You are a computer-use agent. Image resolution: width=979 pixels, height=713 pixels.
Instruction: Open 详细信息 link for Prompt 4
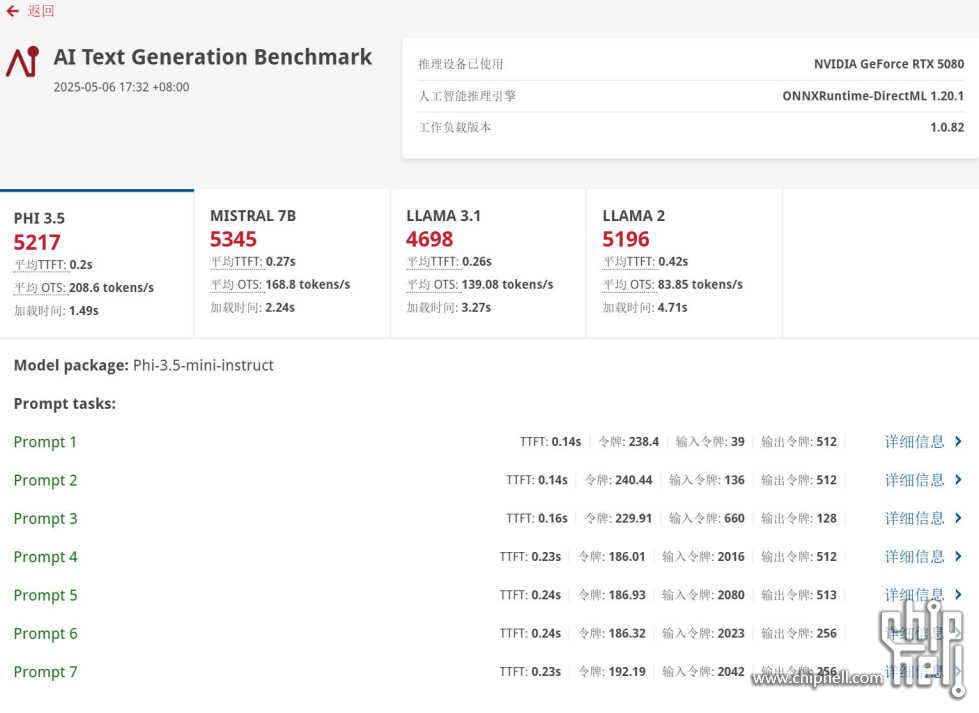(x=914, y=557)
